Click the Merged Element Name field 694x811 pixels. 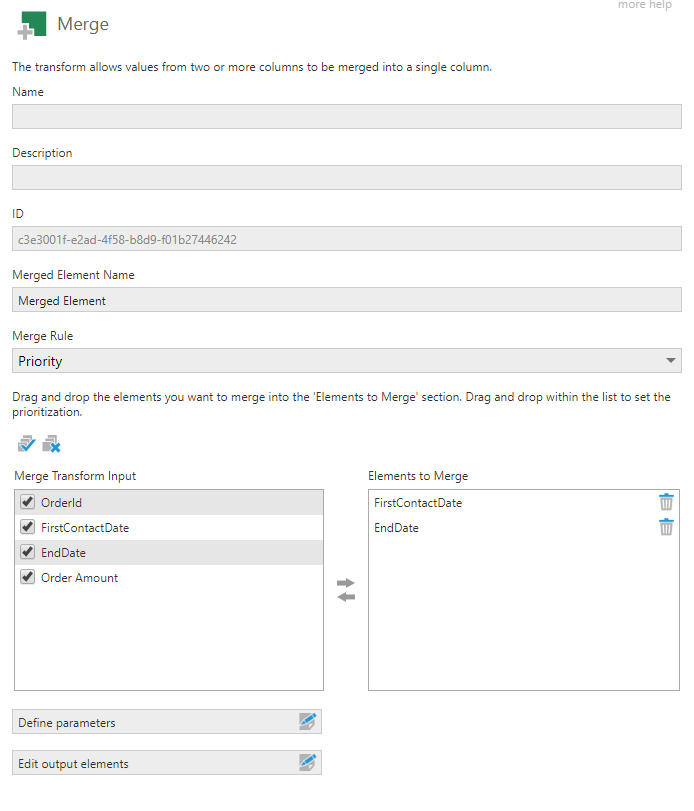pos(346,300)
